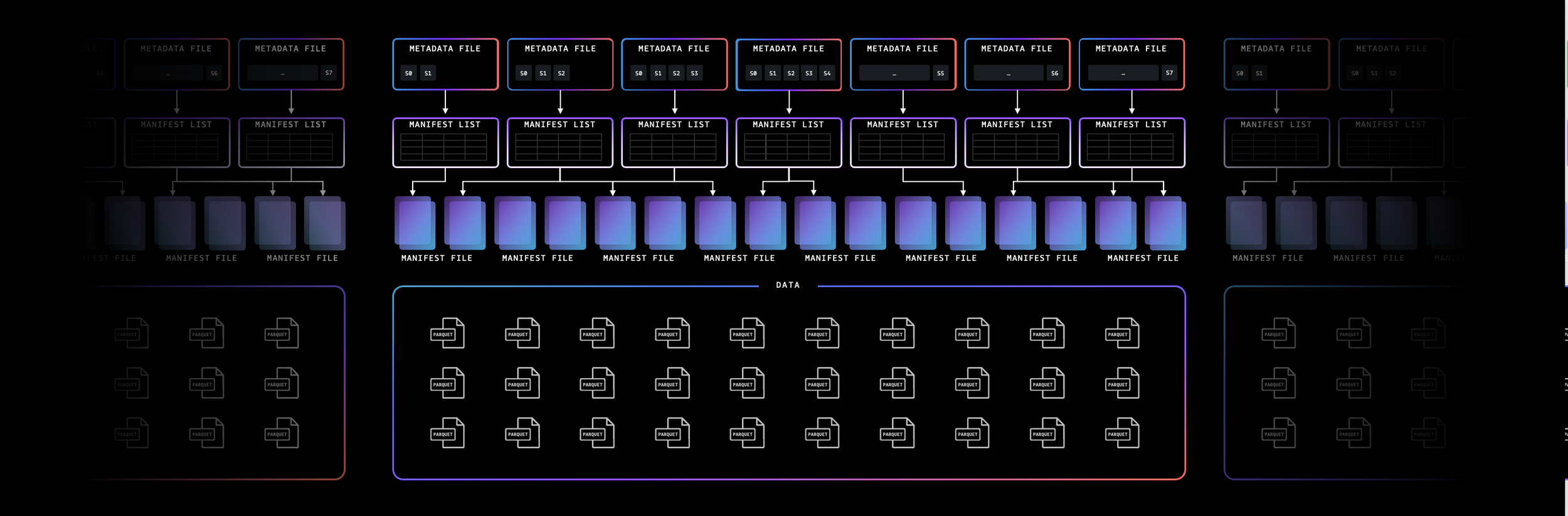Click S2, last chip in its bright box
This screenshot has height=516, width=1568.
click(x=561, y=73)
